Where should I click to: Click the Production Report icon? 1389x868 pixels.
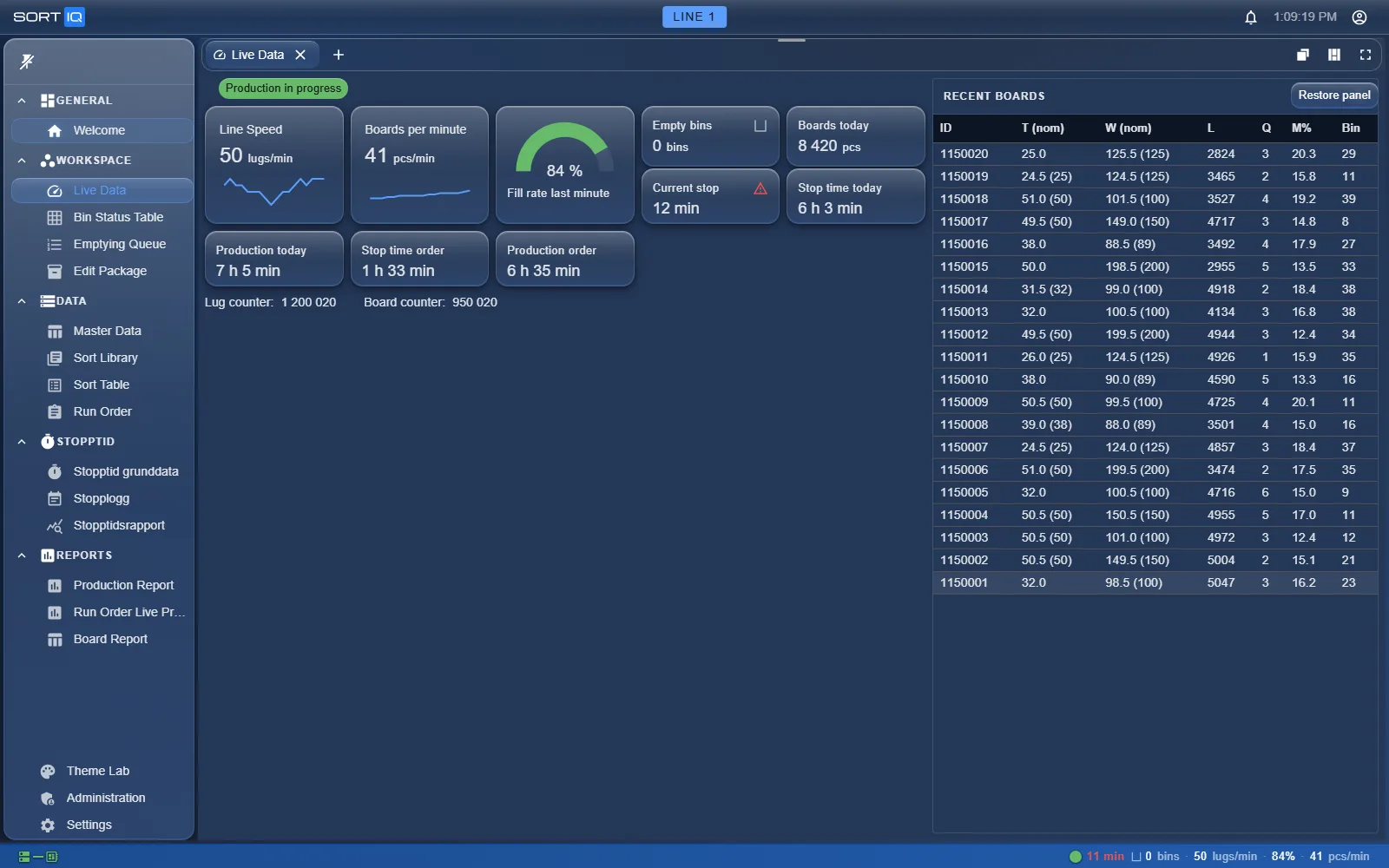coord(55,585)
